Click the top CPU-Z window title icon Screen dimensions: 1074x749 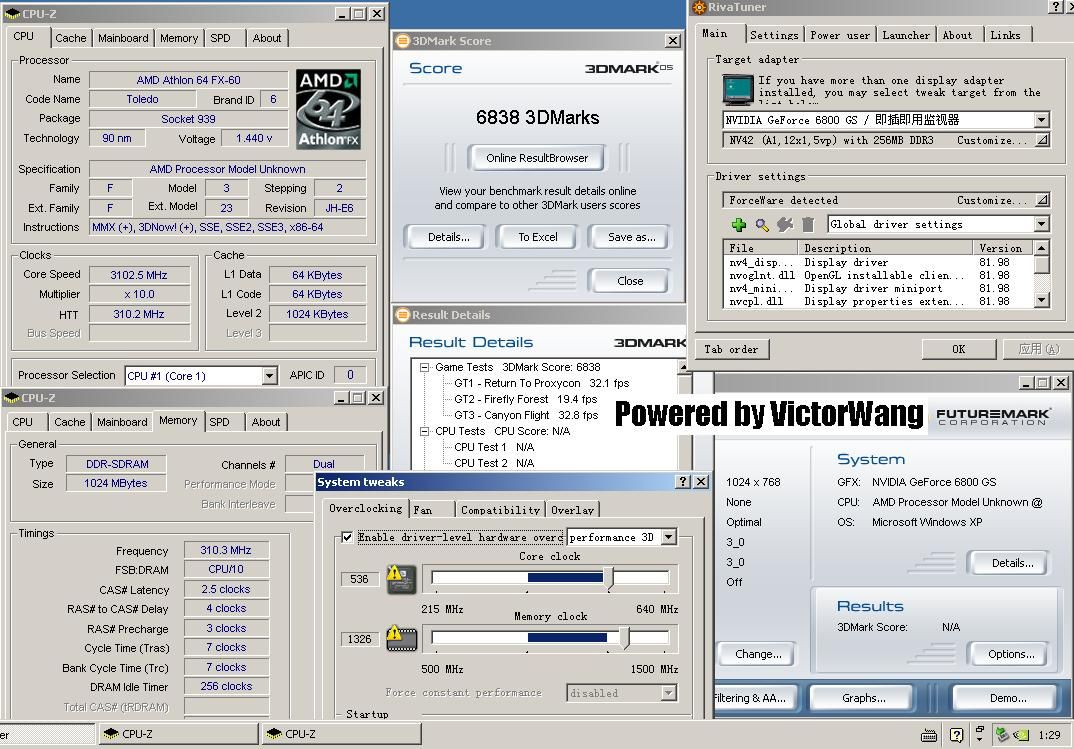pyautogui.click(x=12, y=14)
